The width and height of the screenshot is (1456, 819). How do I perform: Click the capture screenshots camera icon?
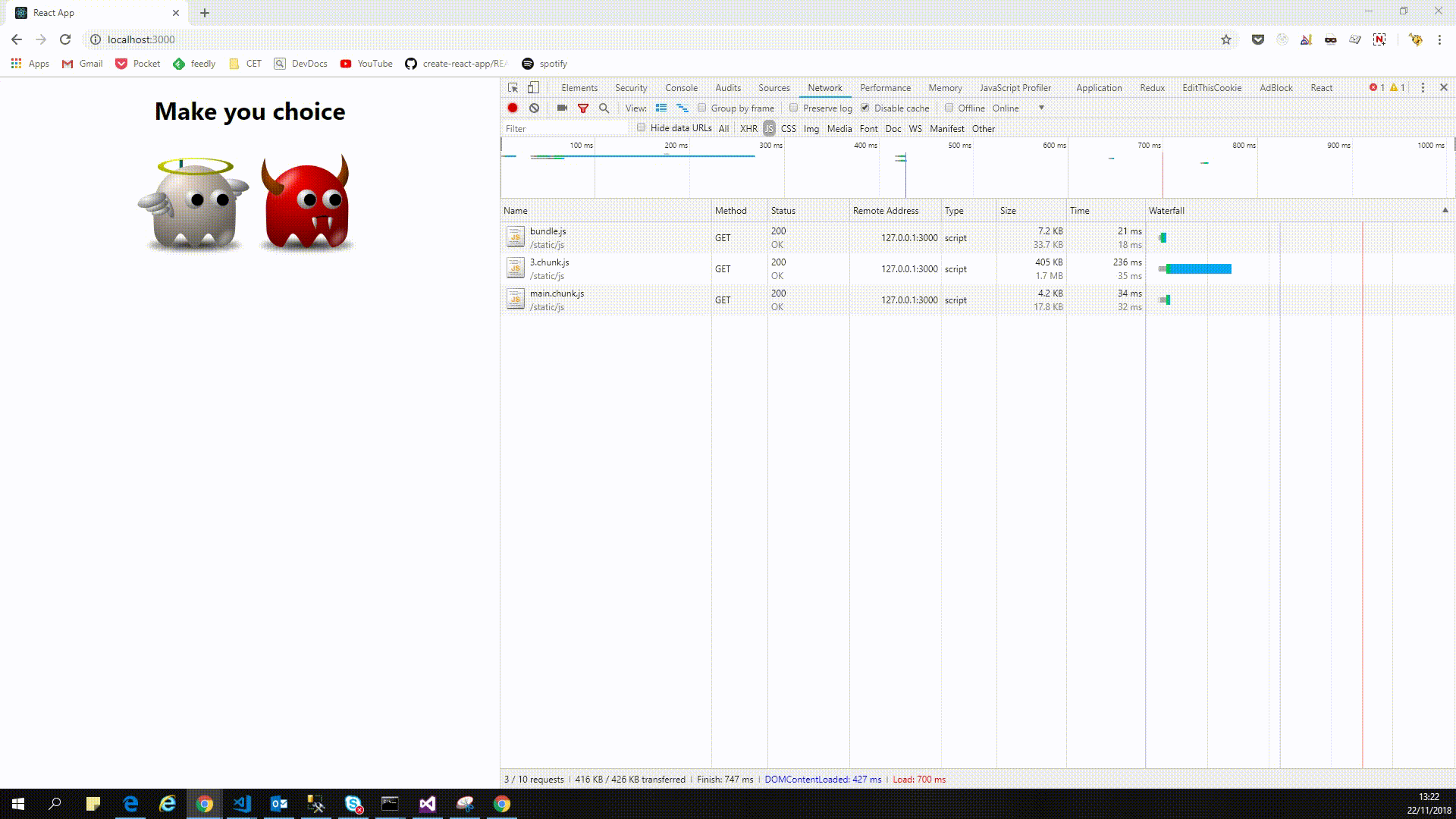[x=562, y=108]
